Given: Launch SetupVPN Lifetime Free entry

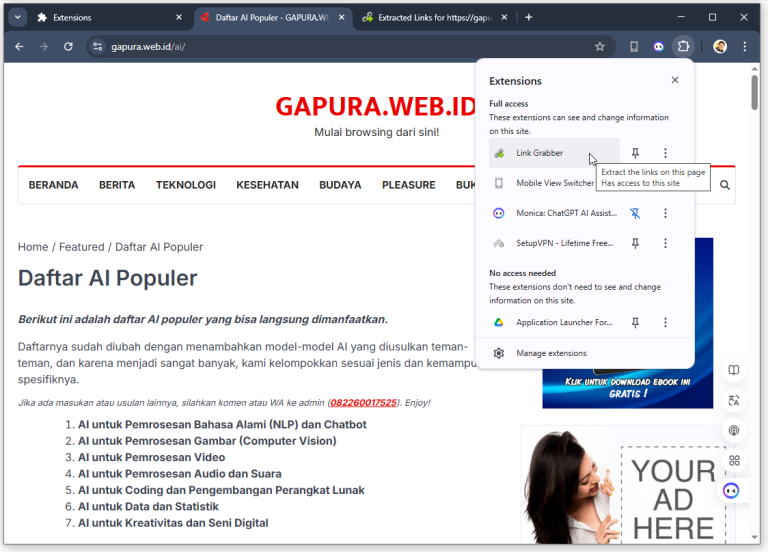Looking at the screenshot, I should pos(554,243).
